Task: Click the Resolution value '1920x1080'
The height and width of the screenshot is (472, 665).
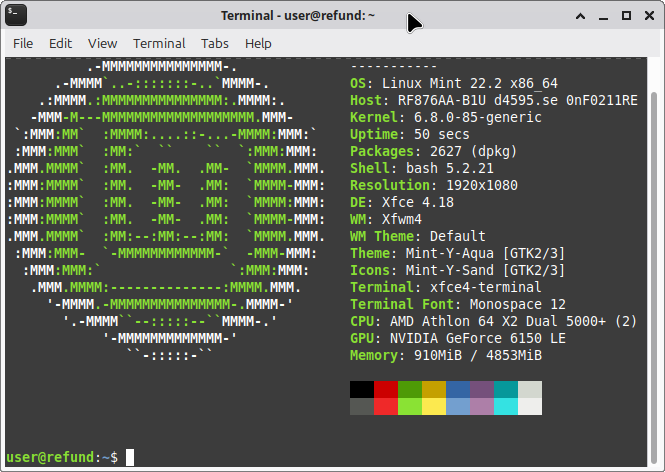Action: pos(481,185)
